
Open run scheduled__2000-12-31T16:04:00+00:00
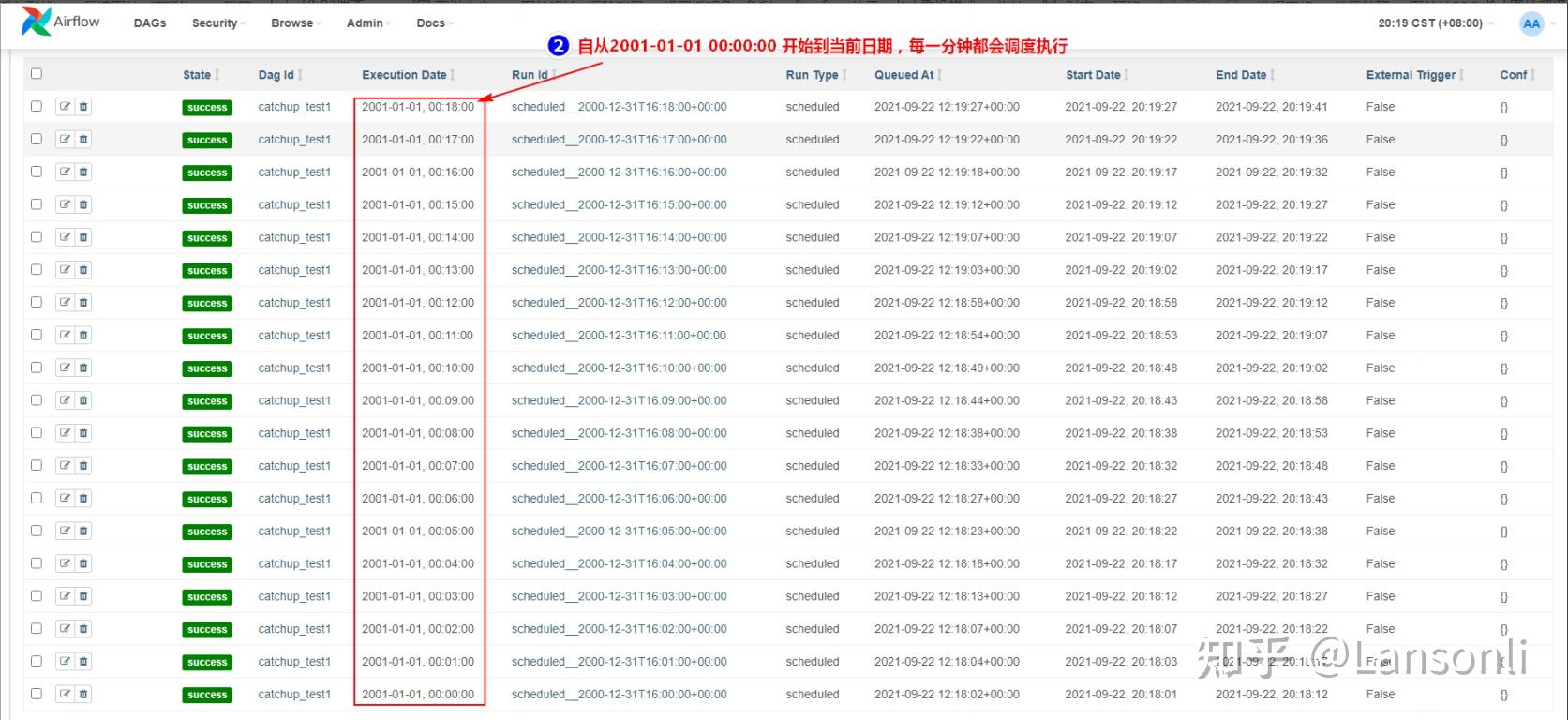620,563
